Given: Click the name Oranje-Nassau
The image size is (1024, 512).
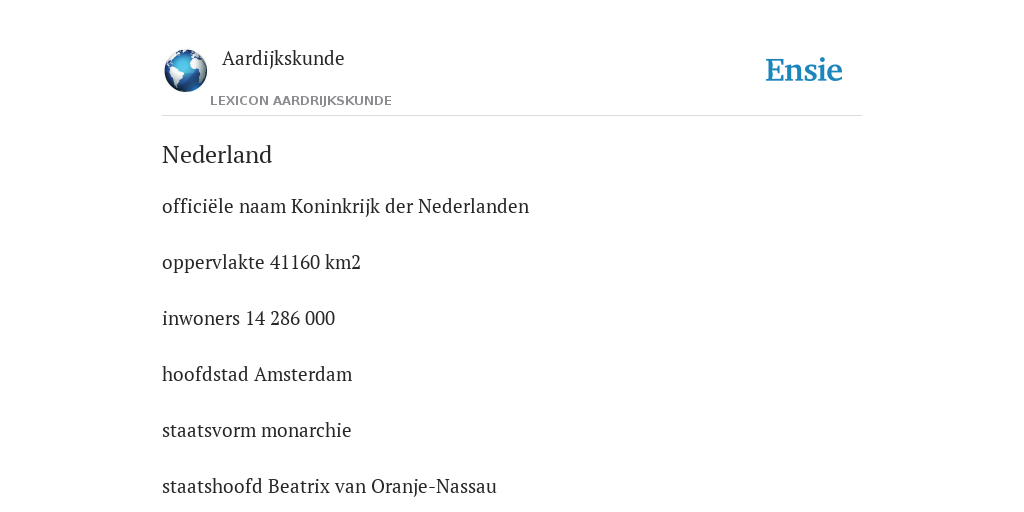Looking at the screenshot, I should pyautogui.click(x=434, y=487).
